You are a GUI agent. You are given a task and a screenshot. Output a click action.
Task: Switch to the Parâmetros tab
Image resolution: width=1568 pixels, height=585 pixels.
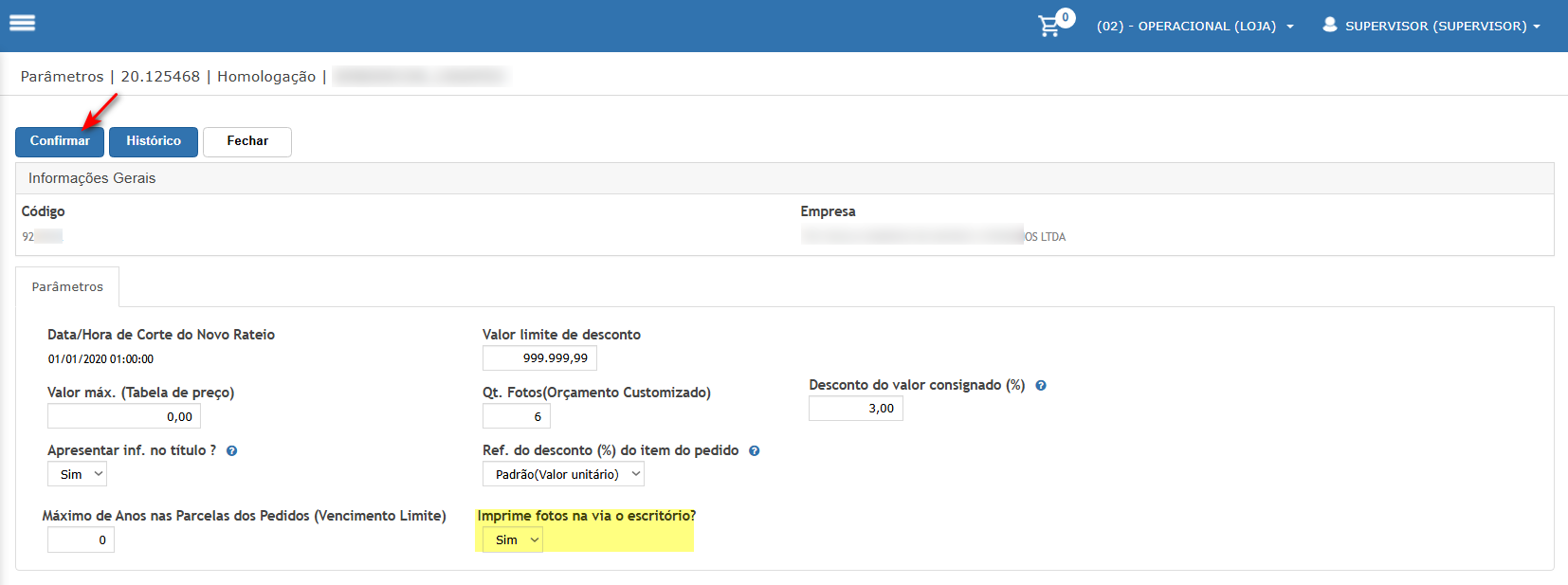point(67,287)
